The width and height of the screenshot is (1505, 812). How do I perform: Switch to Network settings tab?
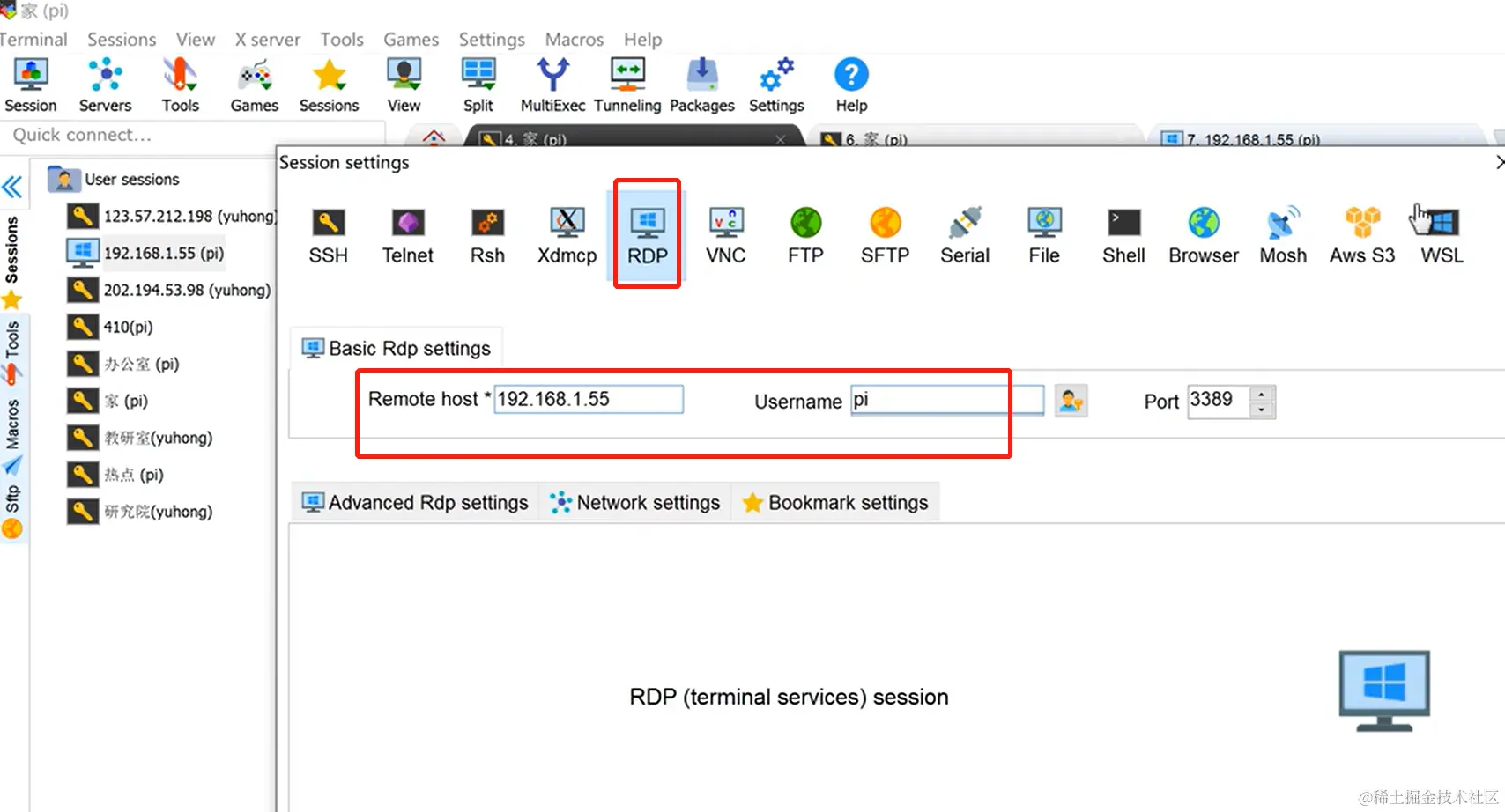tap(635, 502)
